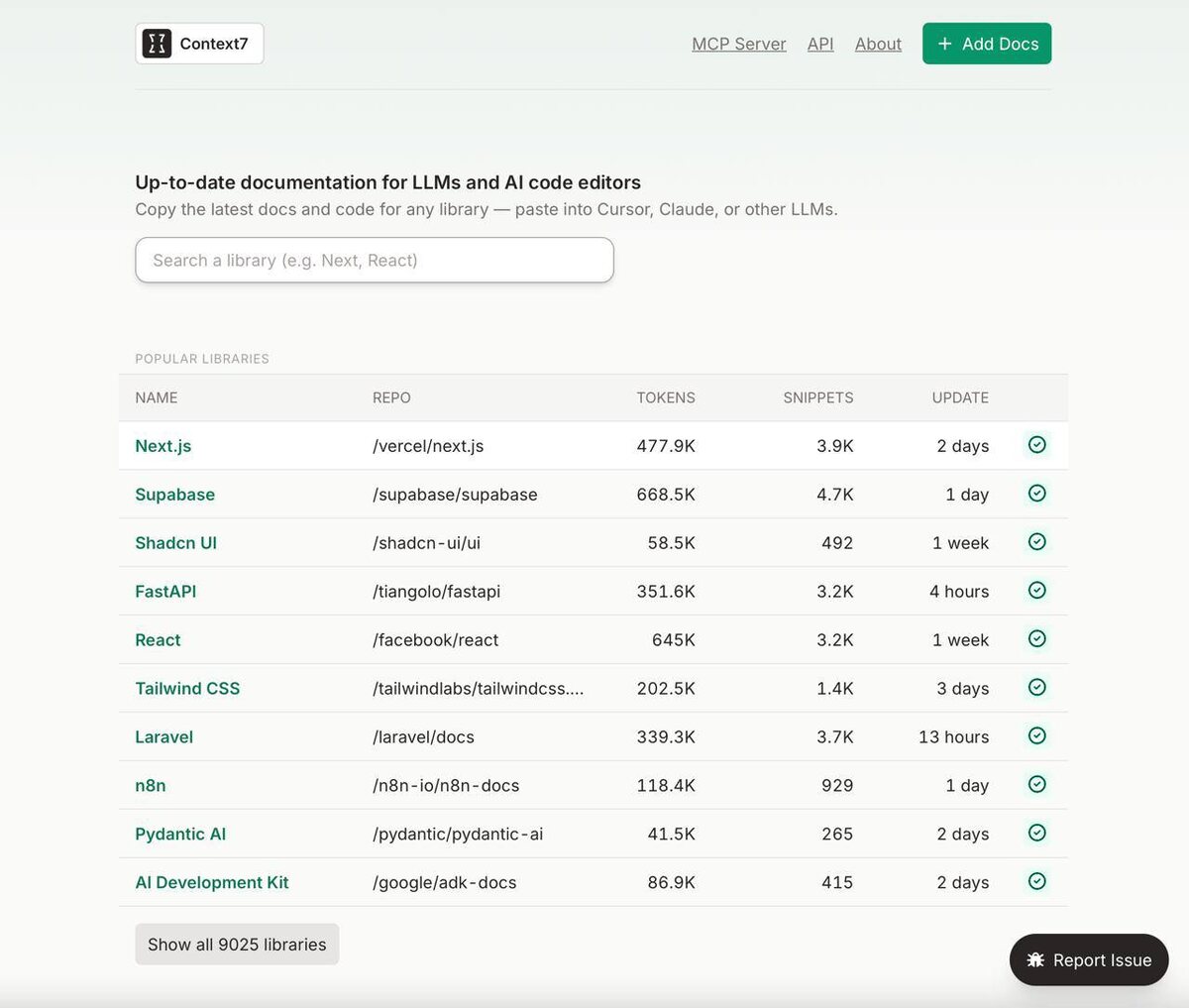Click the status check icon for Supabase

[x=1037, y=494]
